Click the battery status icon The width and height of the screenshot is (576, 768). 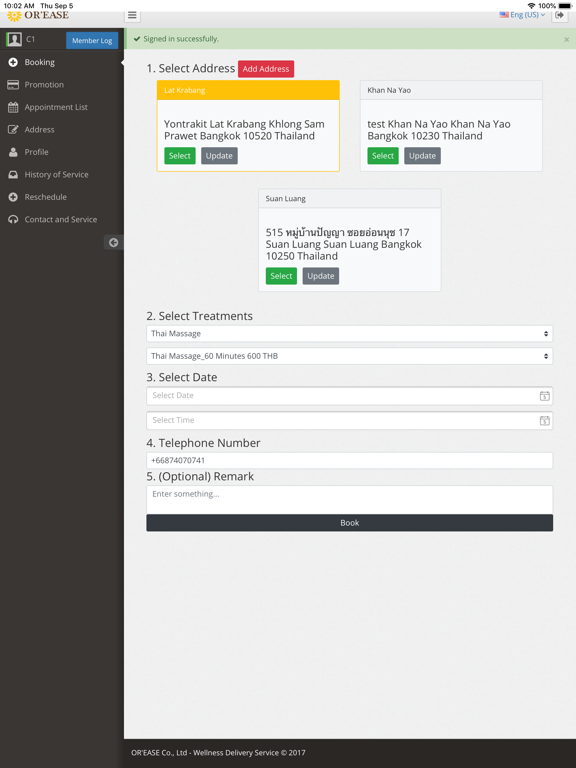(565, 5)
